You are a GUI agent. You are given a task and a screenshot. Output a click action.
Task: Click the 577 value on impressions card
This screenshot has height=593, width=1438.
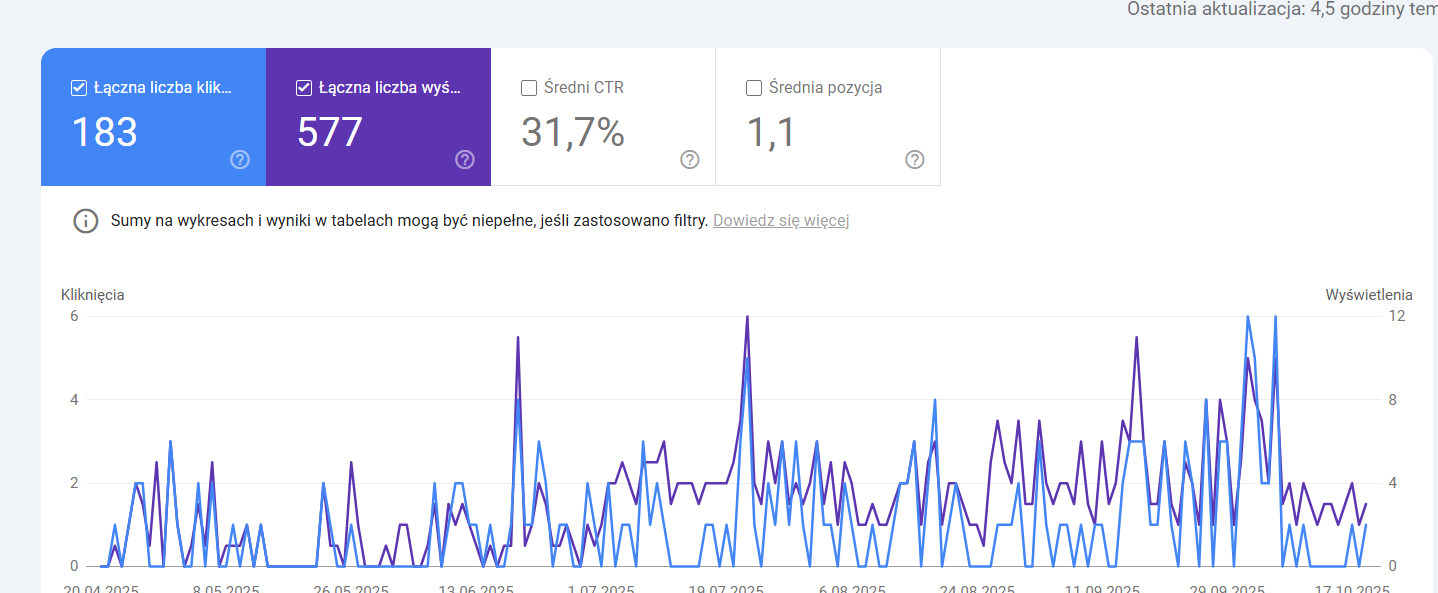tap(329, 132)
